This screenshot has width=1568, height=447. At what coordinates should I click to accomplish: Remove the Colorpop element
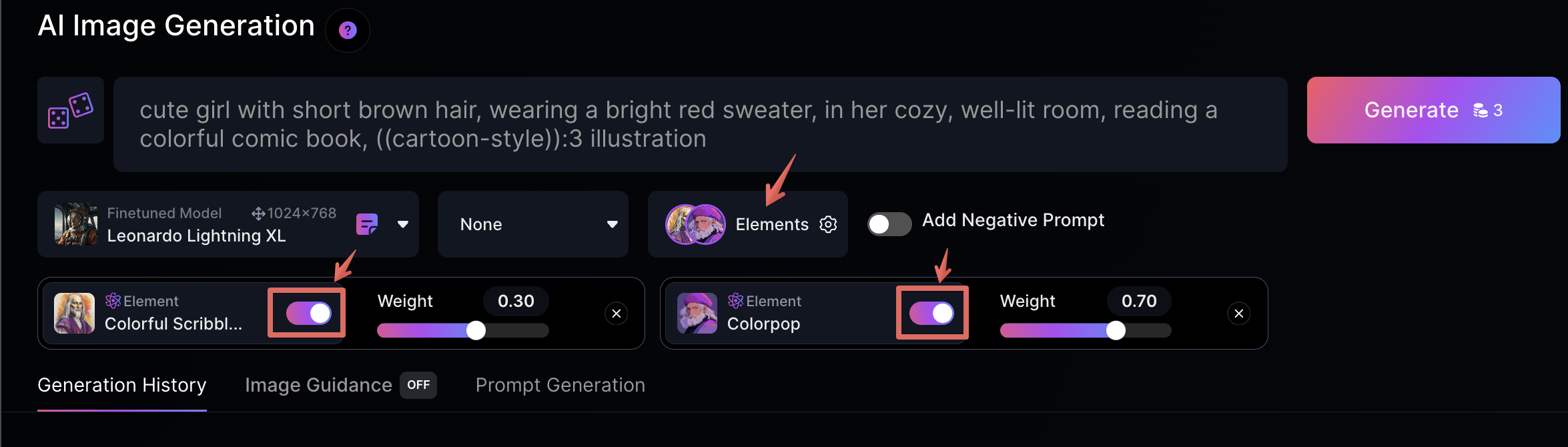1239,314
